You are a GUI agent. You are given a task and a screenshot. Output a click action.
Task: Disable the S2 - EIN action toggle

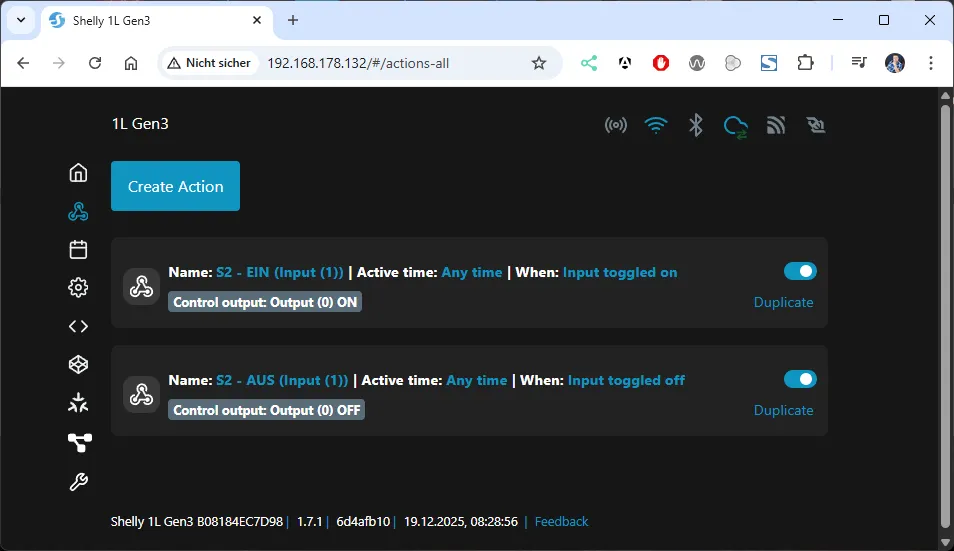pos(800,271)
